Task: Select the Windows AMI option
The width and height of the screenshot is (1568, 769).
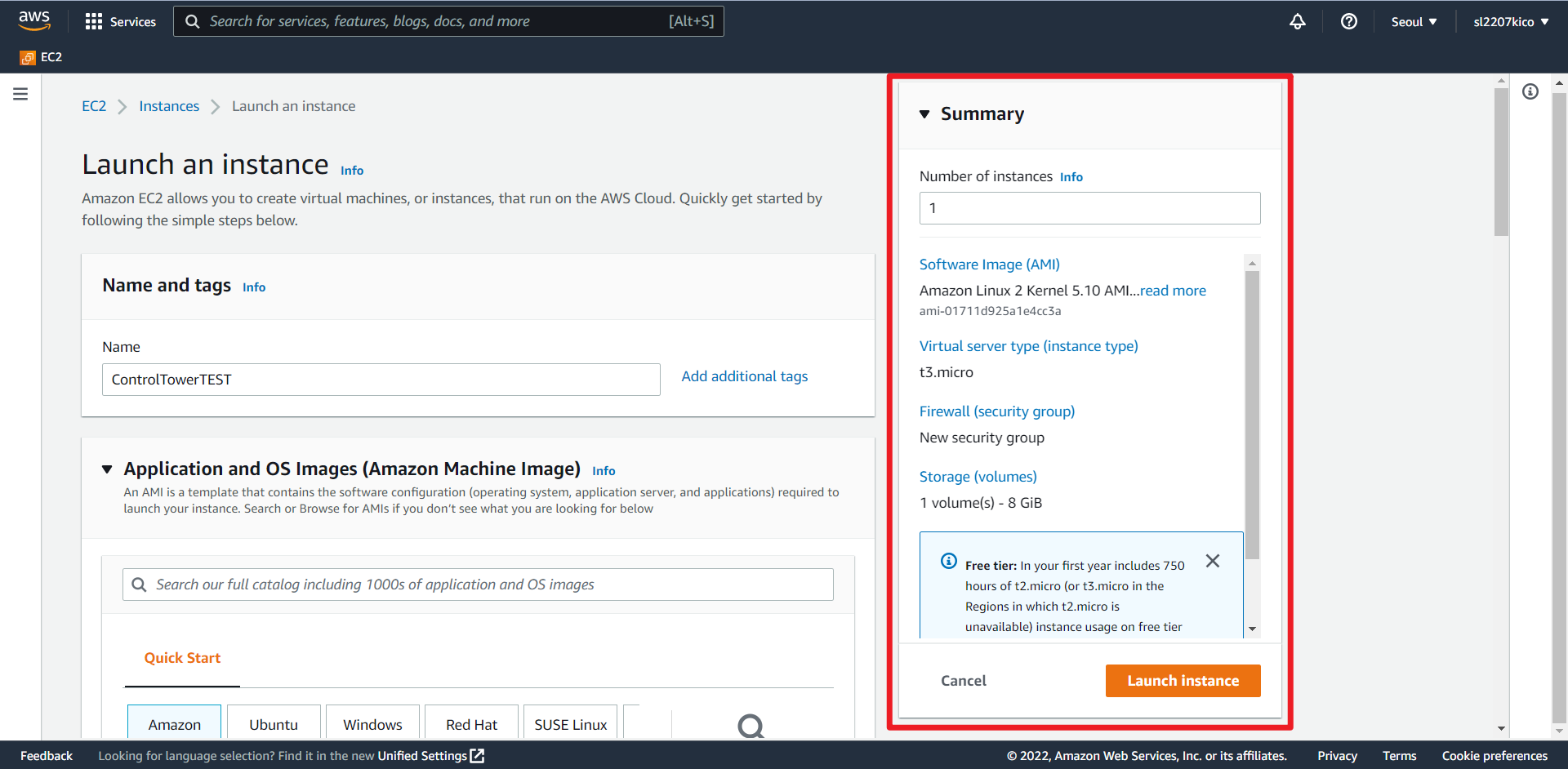Action: coord(372,724)
